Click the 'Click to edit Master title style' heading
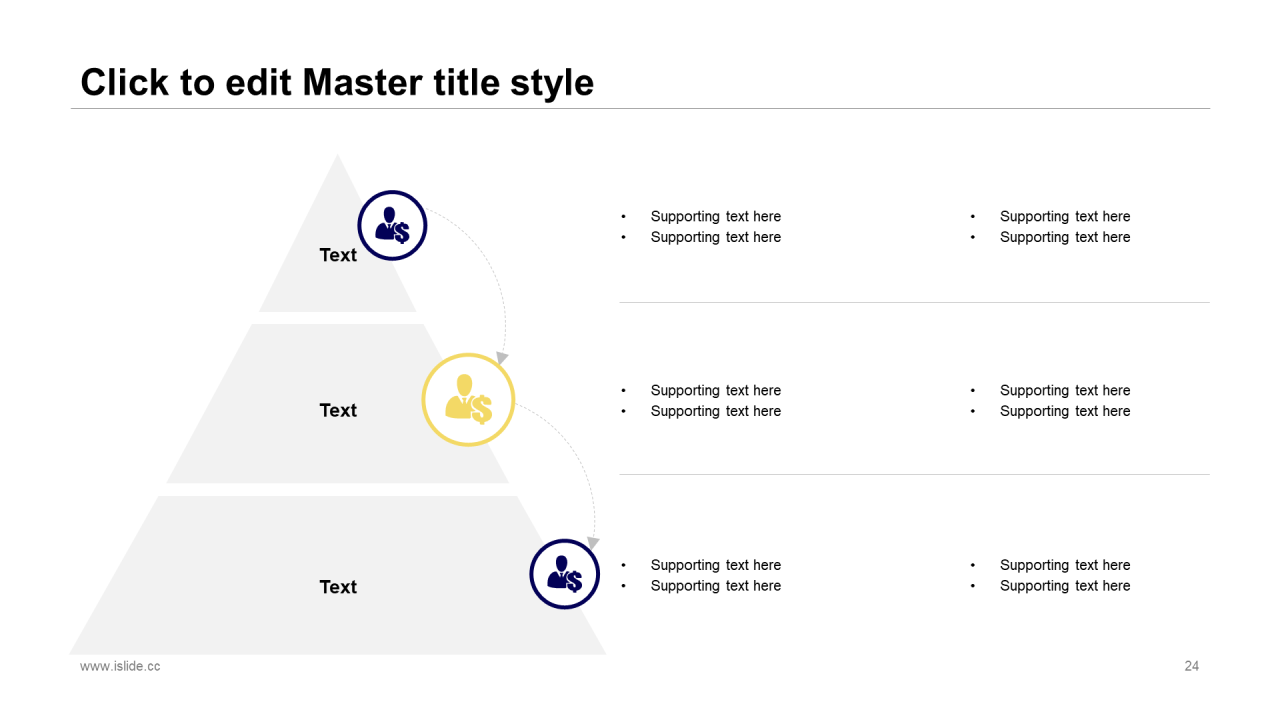1280x720 pixels. coord(337,82)
